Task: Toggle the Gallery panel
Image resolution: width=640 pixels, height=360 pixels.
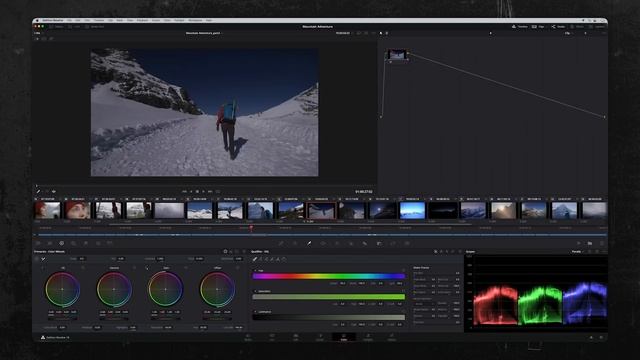Action: coord(57,27)
